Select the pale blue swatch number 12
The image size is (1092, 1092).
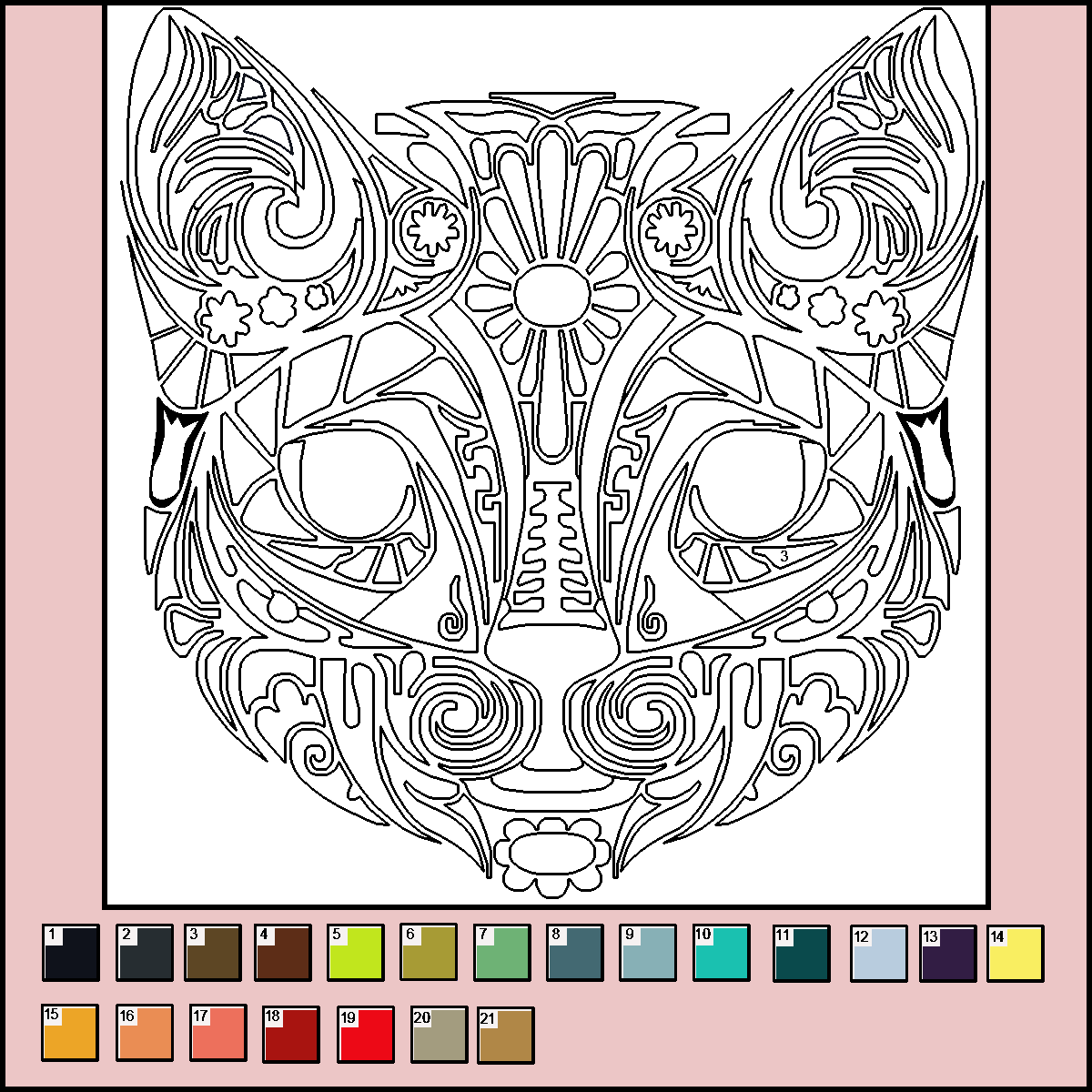[x=879, y=954]
